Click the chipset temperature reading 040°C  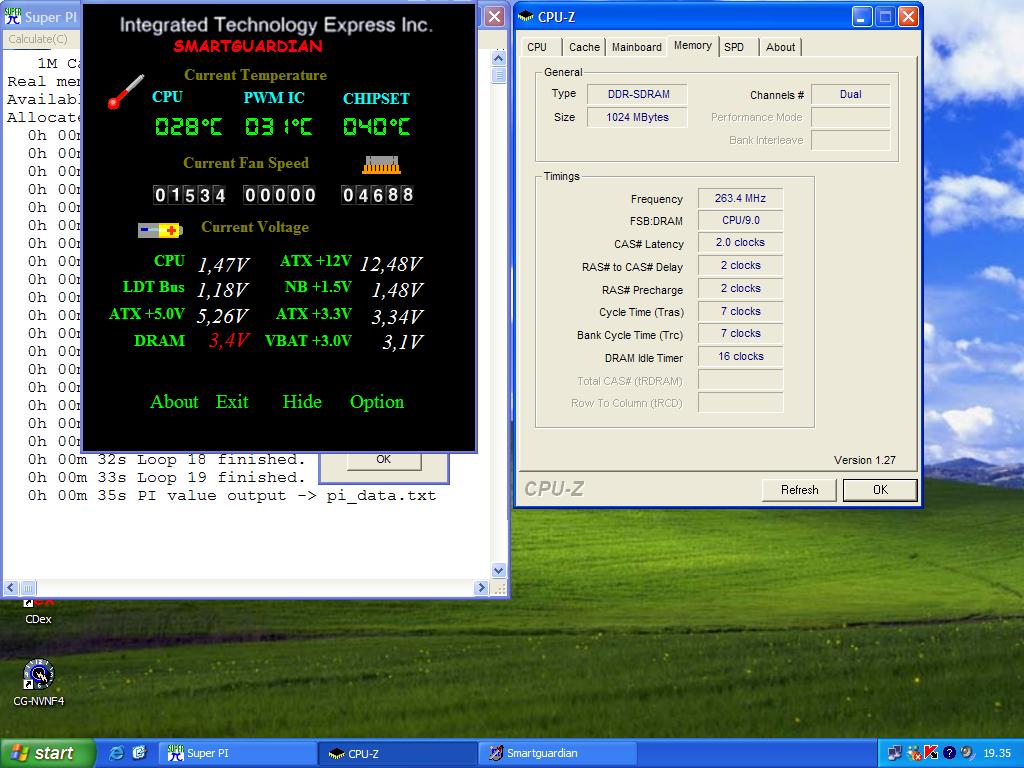pyautogui.click(x=377, y=126)
